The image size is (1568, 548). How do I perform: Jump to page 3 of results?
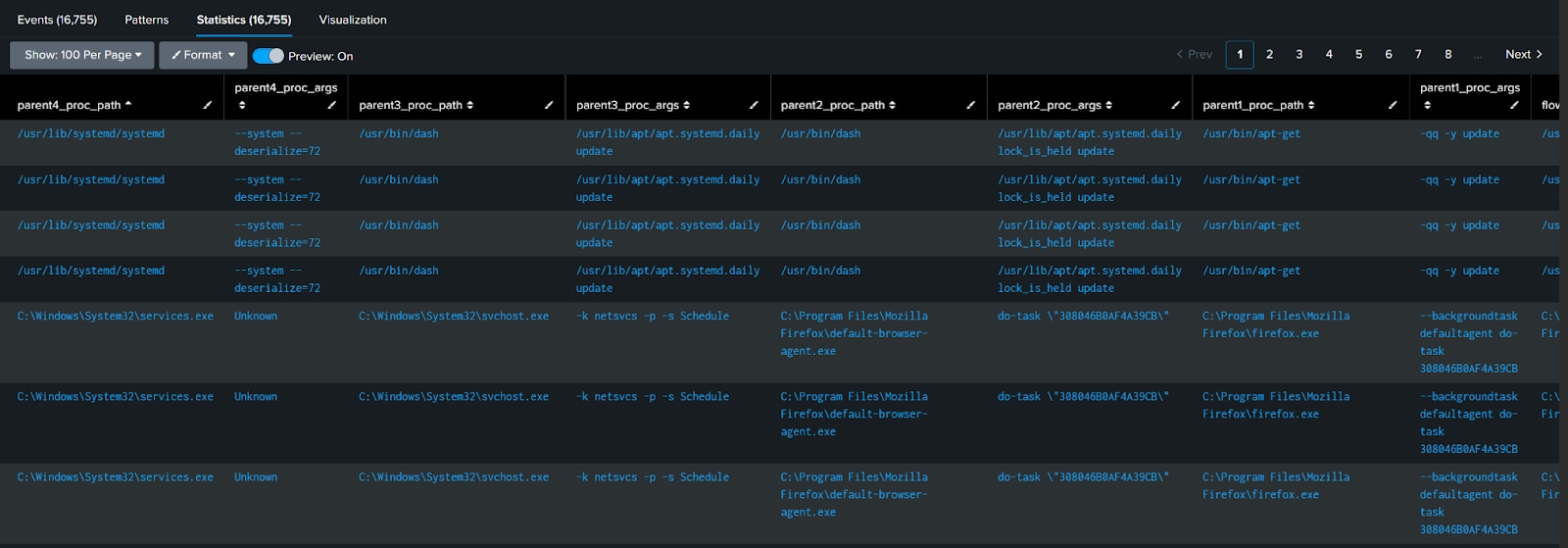click(1299, 54)
